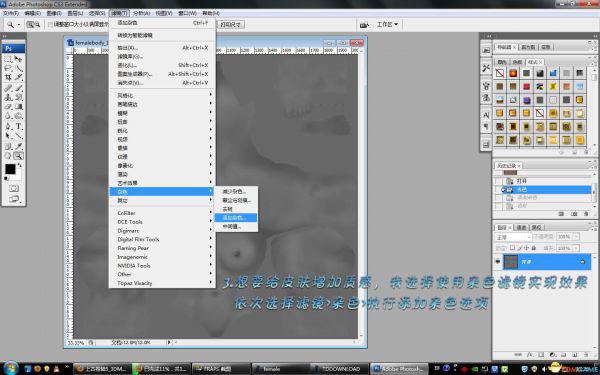Screen dimensions: 600x375
Task: Open the Paragraph panel from the dock
Action: [x=486, y=126]
